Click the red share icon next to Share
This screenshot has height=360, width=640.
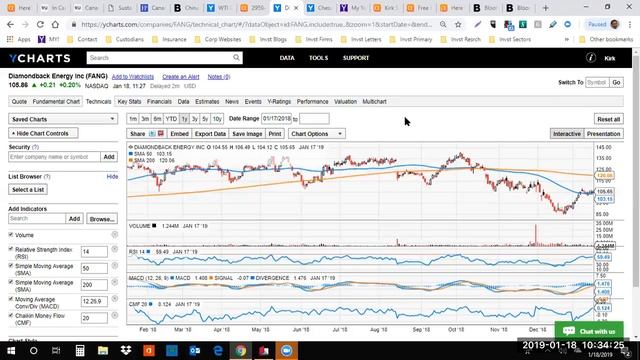160,133
